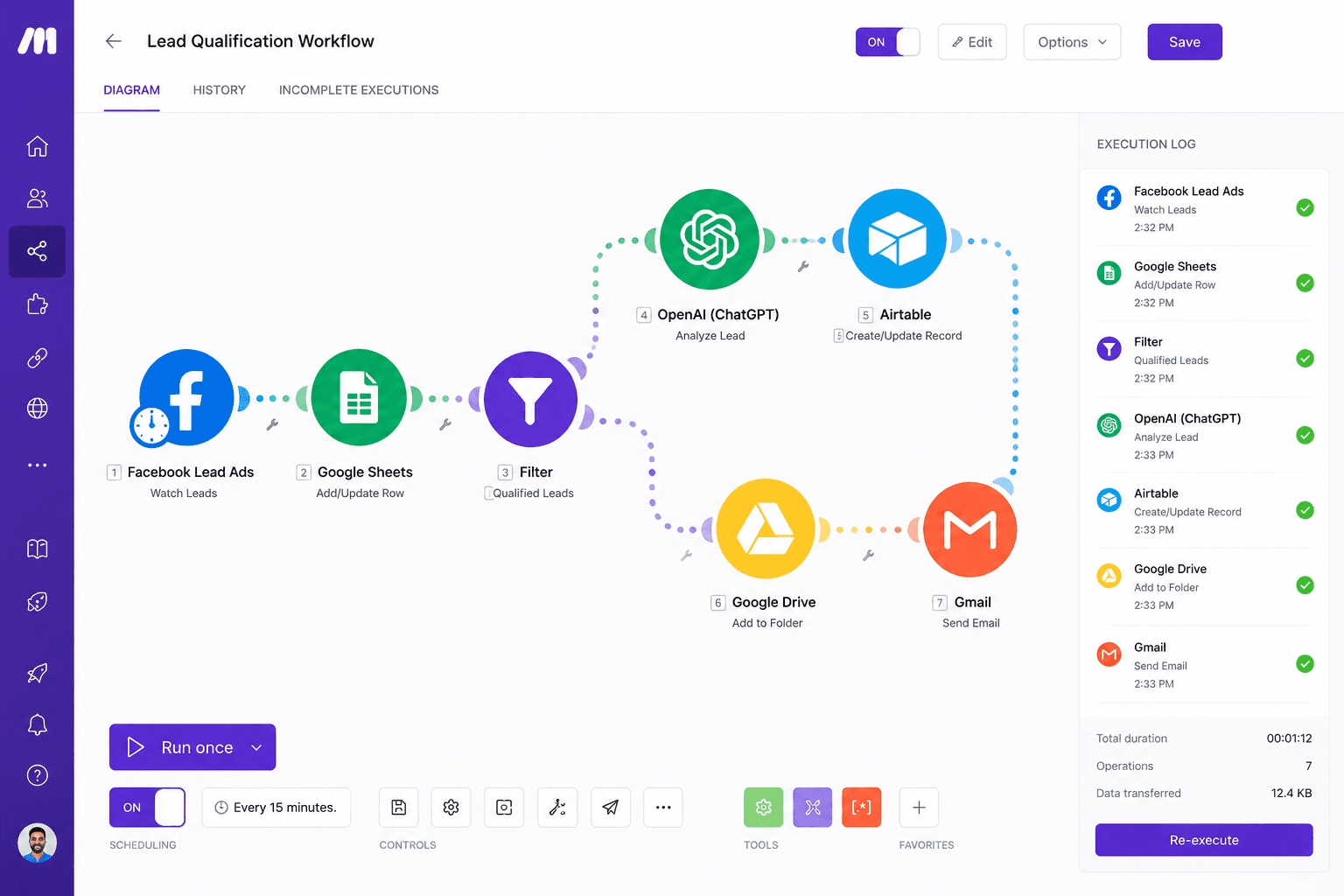Open Google Sheets entry in execution log
This screenshot has height=896, width=1344.
click(1205, 283)
